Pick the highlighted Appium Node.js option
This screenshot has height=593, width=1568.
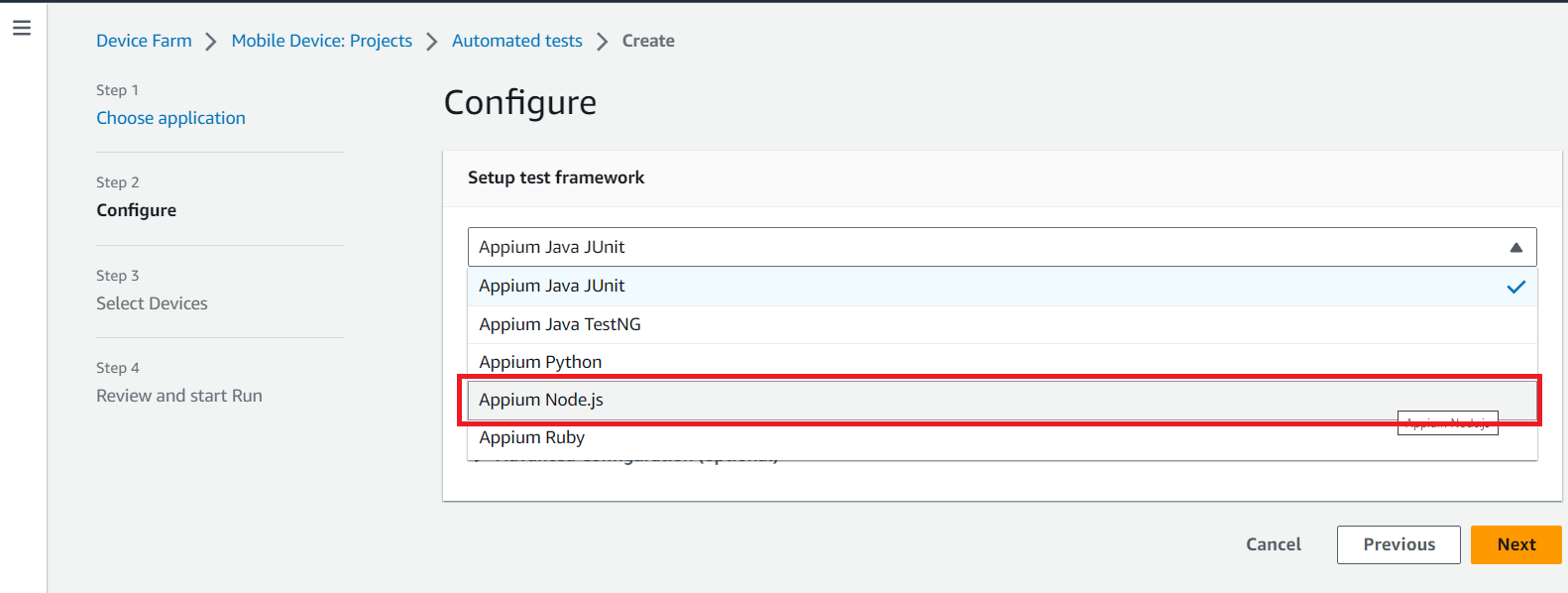pyautogui.click(x=541, y=400)
